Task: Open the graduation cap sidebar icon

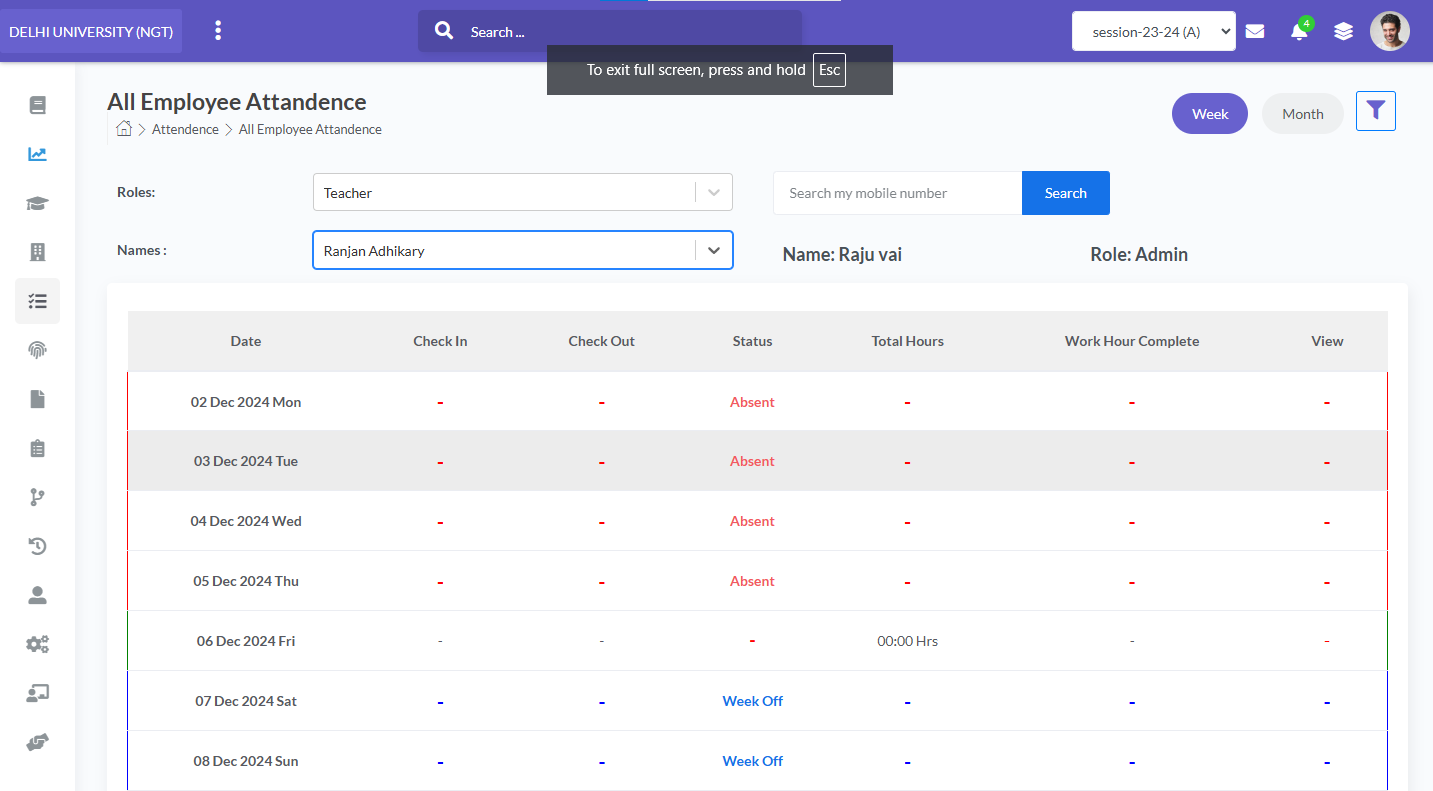Action: point(37,203)
